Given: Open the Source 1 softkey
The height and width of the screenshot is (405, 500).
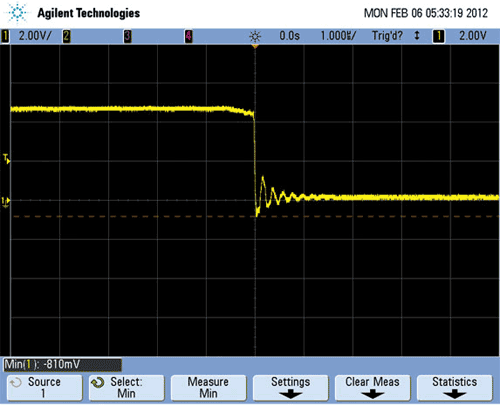Looking at the screenshot, I should (44, 387).
